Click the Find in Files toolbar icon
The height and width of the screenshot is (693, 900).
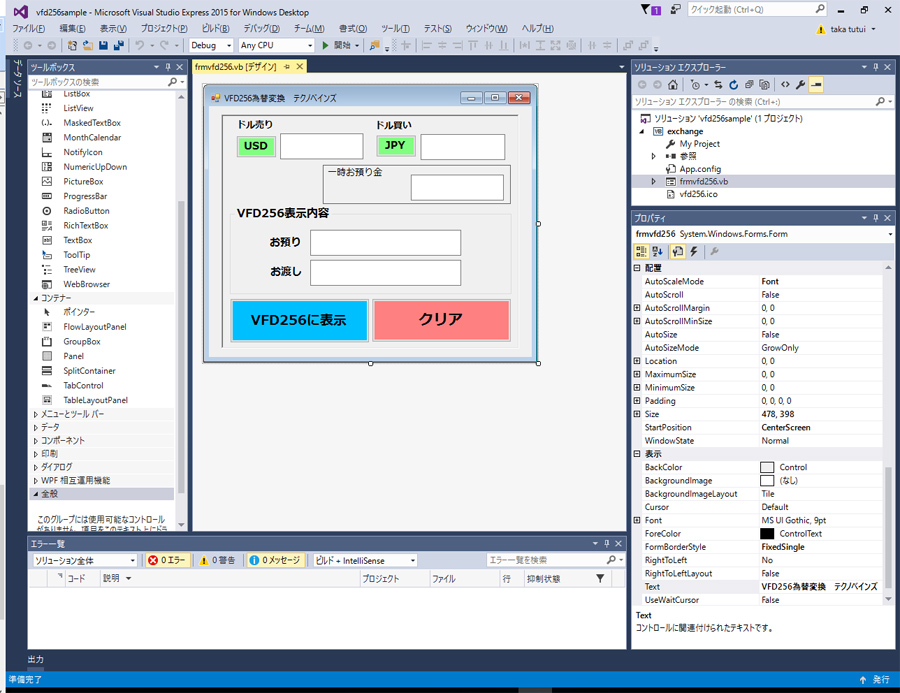coord(374,45)
